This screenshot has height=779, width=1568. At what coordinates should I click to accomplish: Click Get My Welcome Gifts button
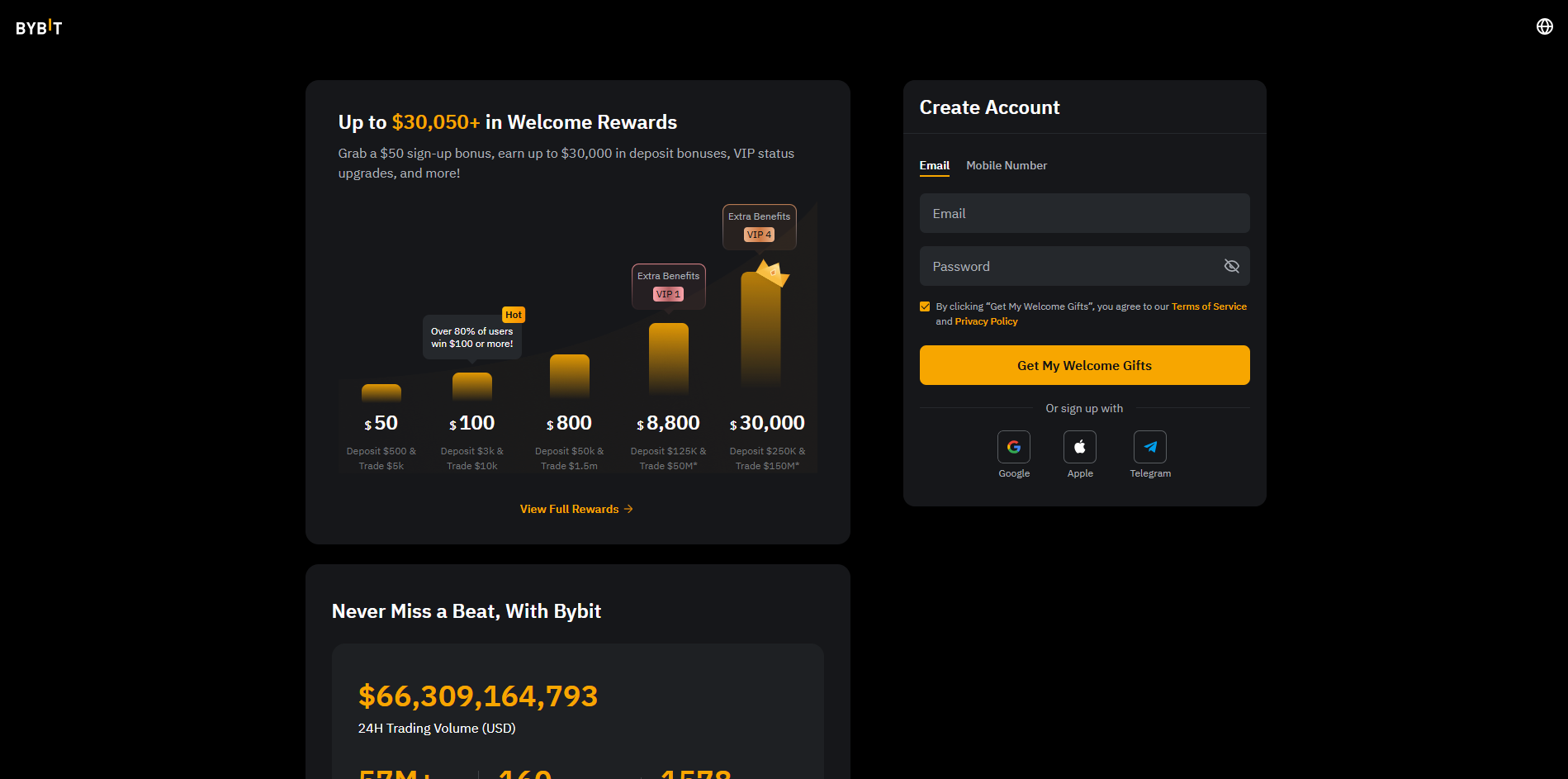(1084, 365)
